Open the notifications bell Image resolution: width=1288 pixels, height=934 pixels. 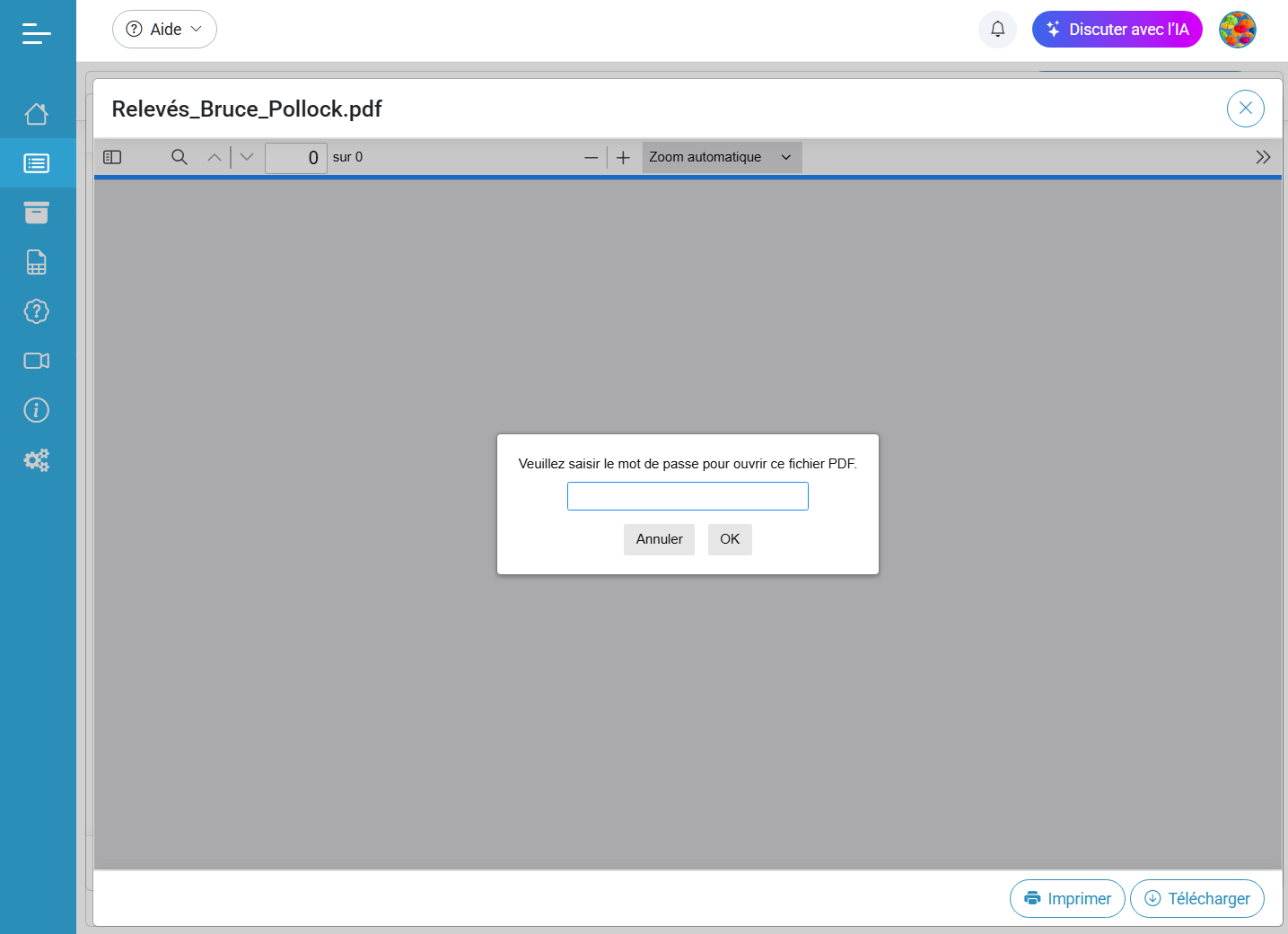(997, 30)
